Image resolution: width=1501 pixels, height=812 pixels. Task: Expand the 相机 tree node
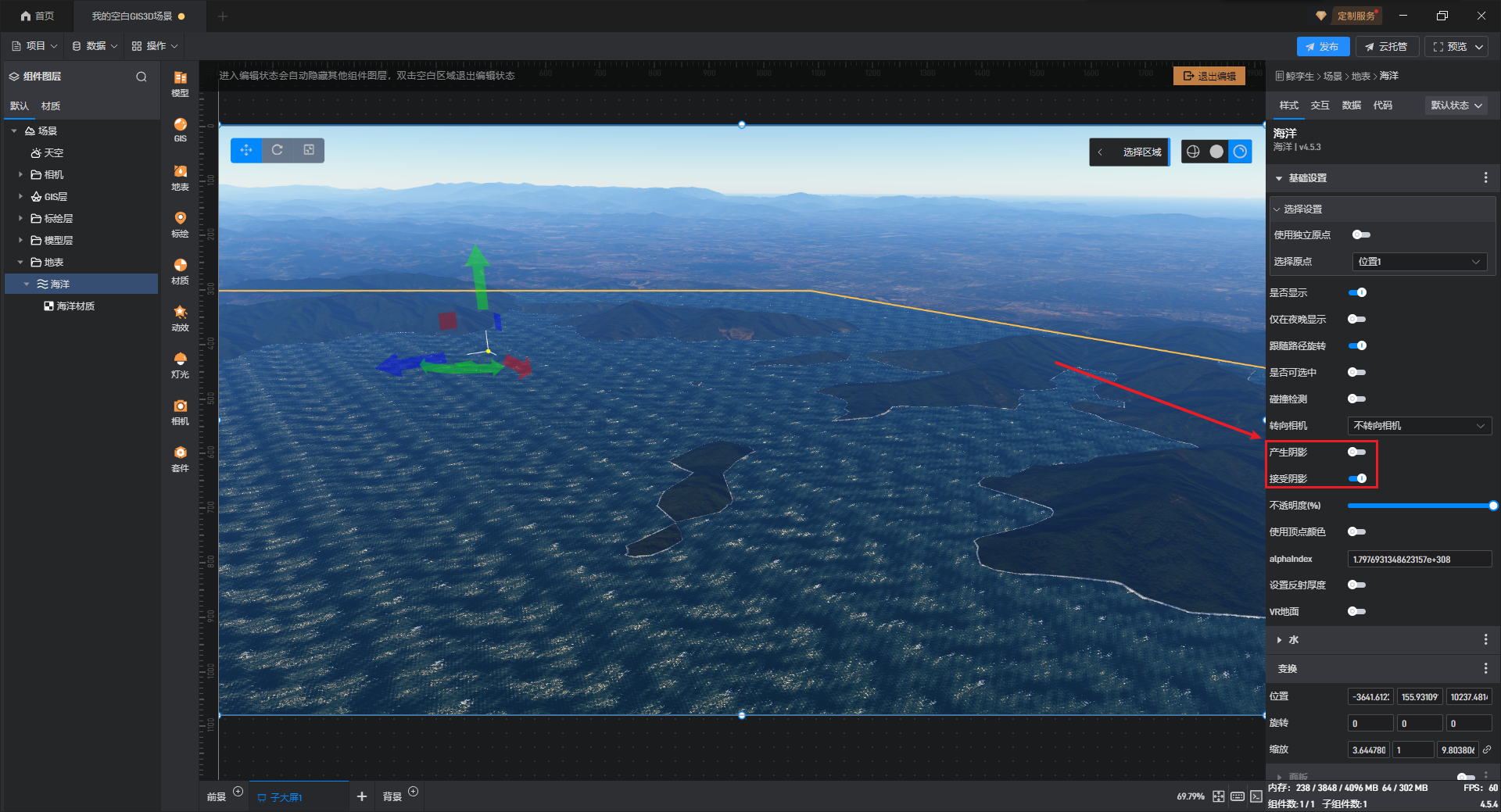(x=20, y=174)
